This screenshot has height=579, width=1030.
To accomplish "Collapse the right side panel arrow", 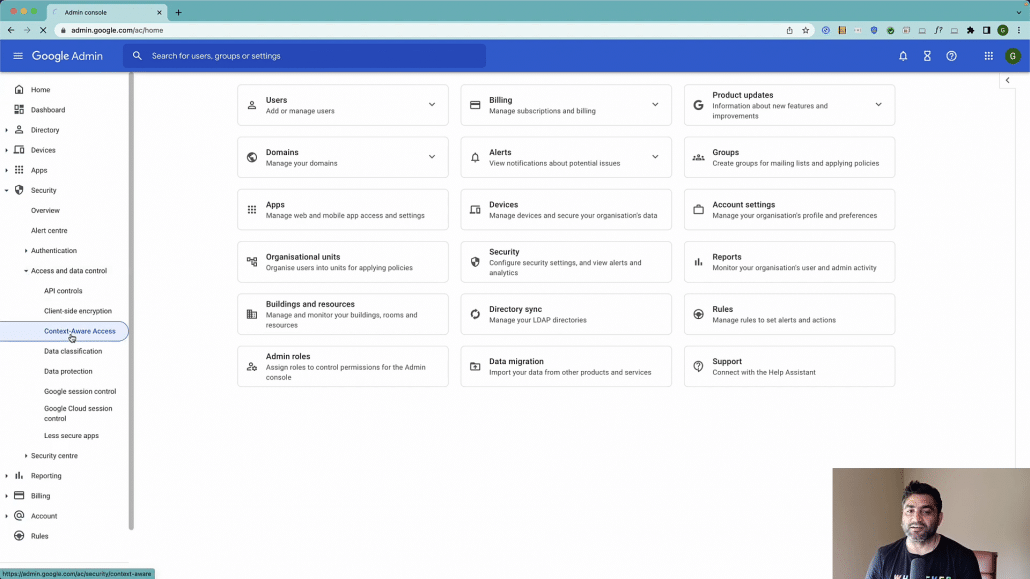I will 1008,80.
